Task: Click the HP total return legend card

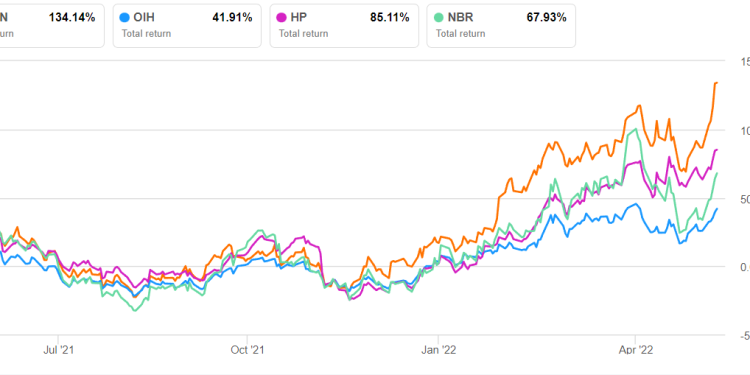Action: (x=344, y=26)
